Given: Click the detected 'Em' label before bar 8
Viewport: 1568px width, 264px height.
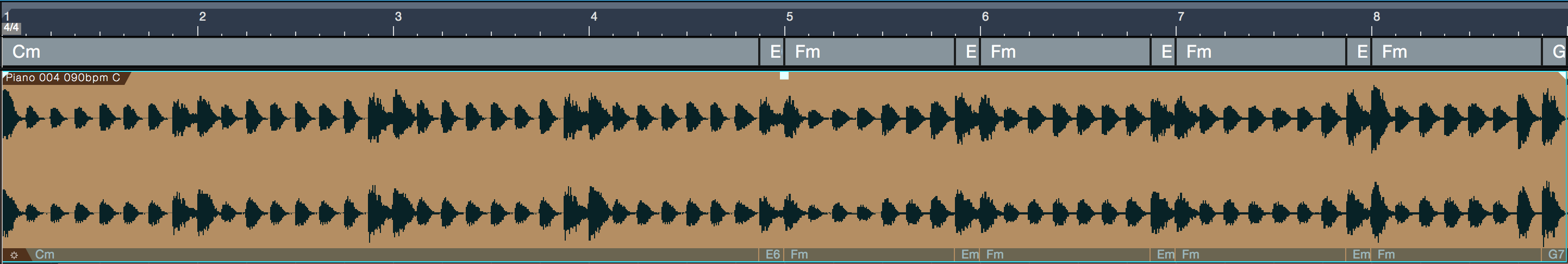Looking at the screenshot, I should pos(1361,254).
